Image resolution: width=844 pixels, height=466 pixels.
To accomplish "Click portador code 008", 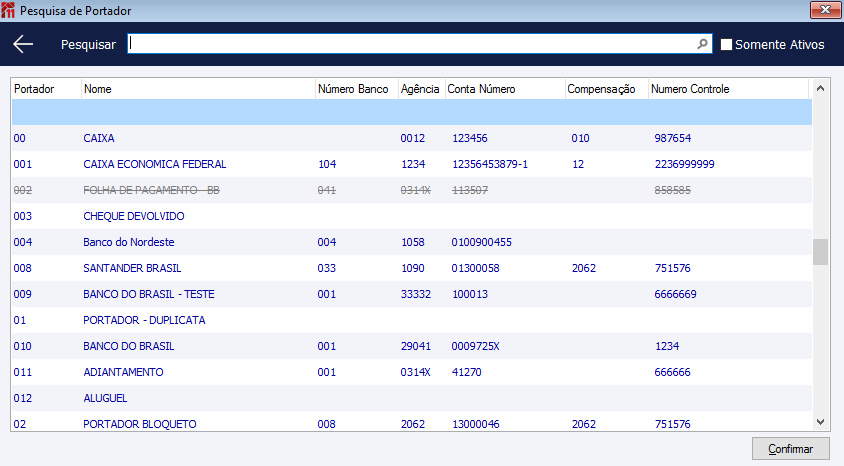I will (23, 268).
